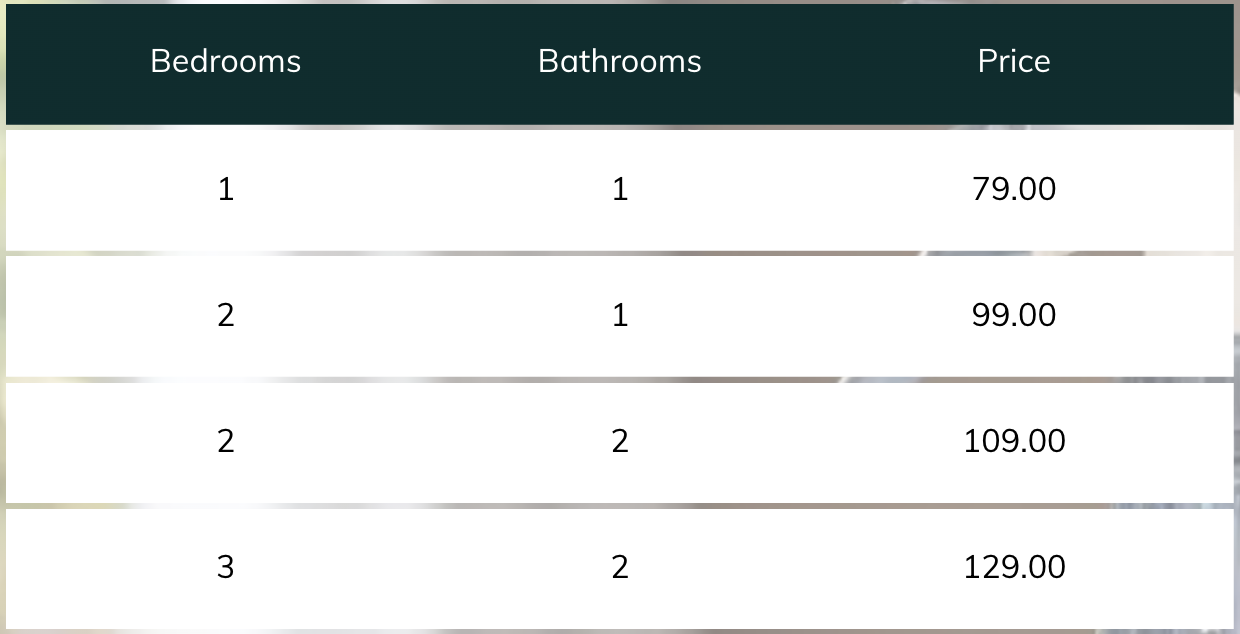This screenshot has width=1240, height=634.
Task: Select the 99.00 price cell
Action: (1014, 315)
